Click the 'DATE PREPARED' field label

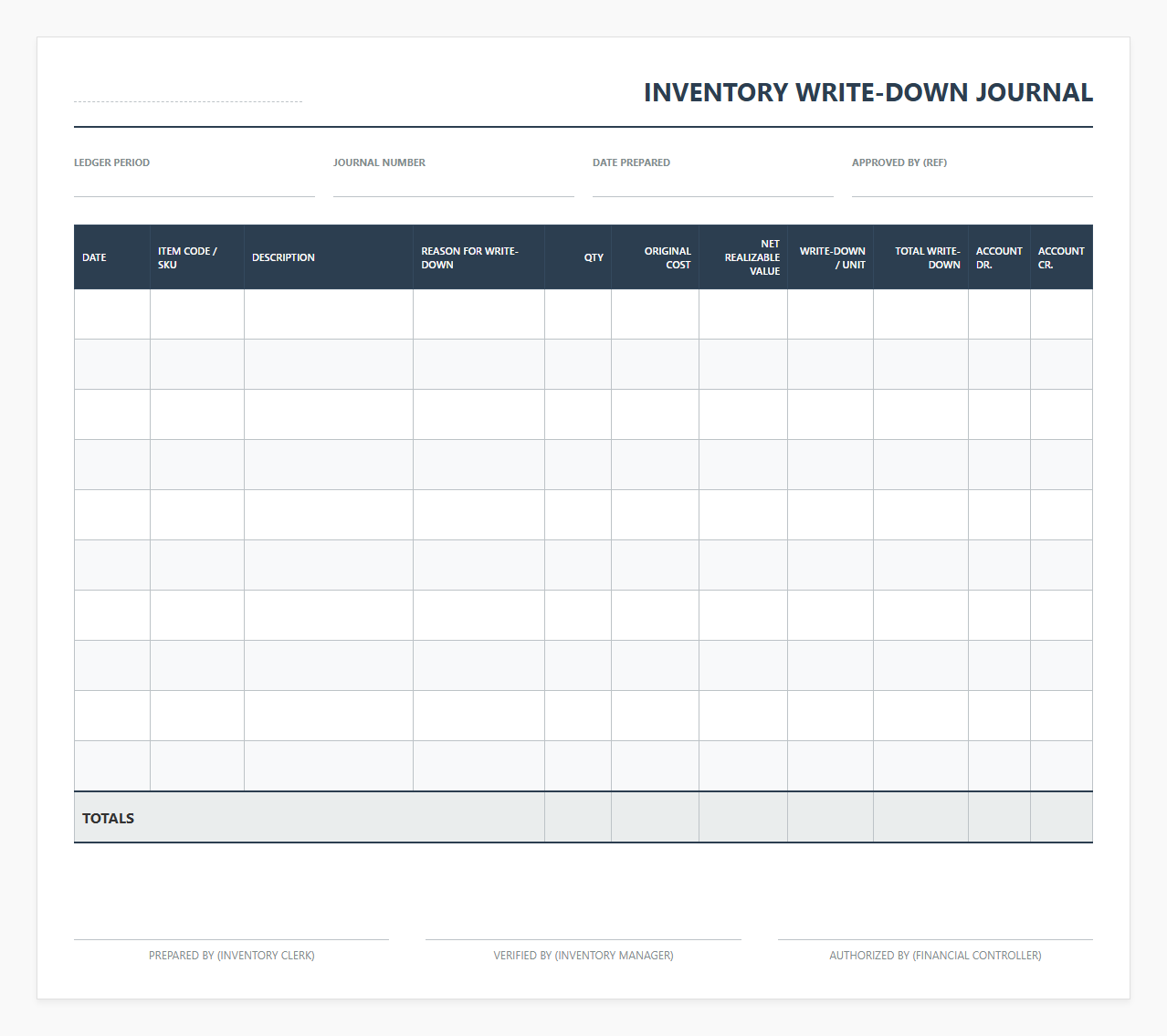tap(631, 162)
